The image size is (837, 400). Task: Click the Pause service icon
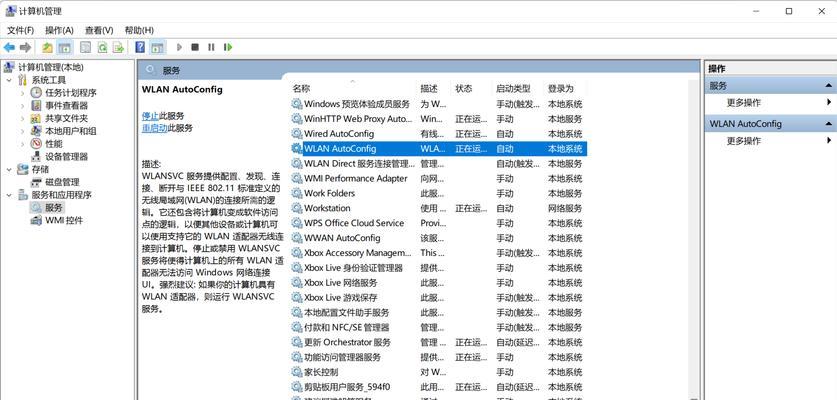(x=211, y=48)
